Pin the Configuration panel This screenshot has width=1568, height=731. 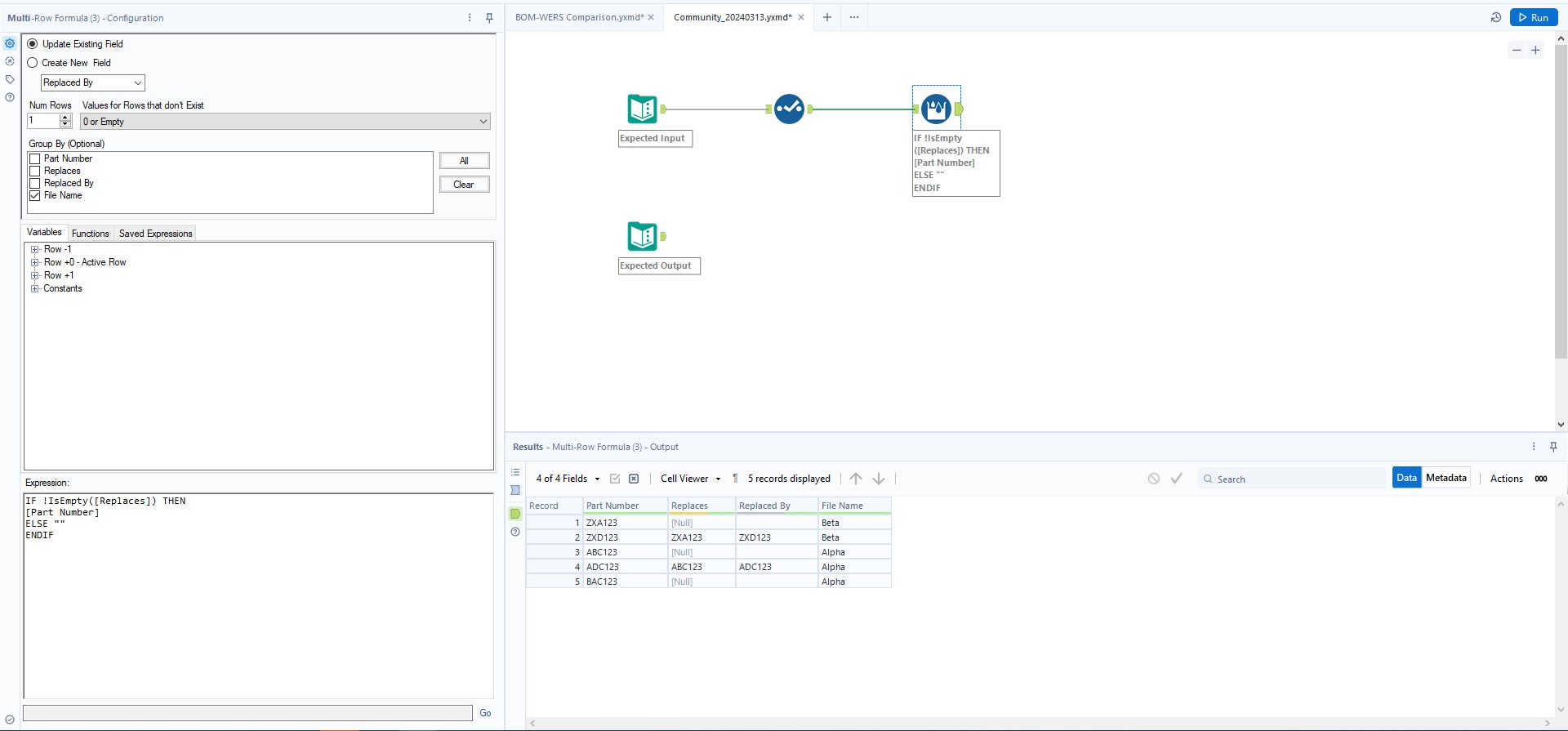pyautogui.click(x=489, y=18)
